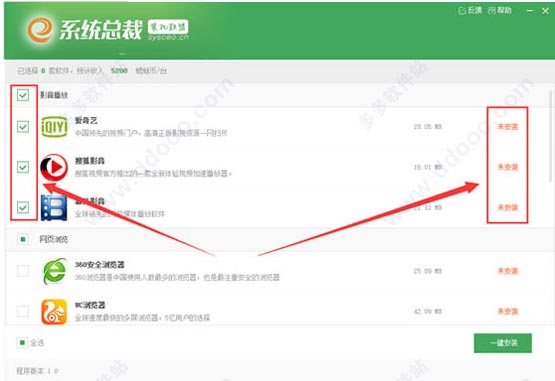Uncheck the 暴风影音 checkbox

[x=23, y=207]
